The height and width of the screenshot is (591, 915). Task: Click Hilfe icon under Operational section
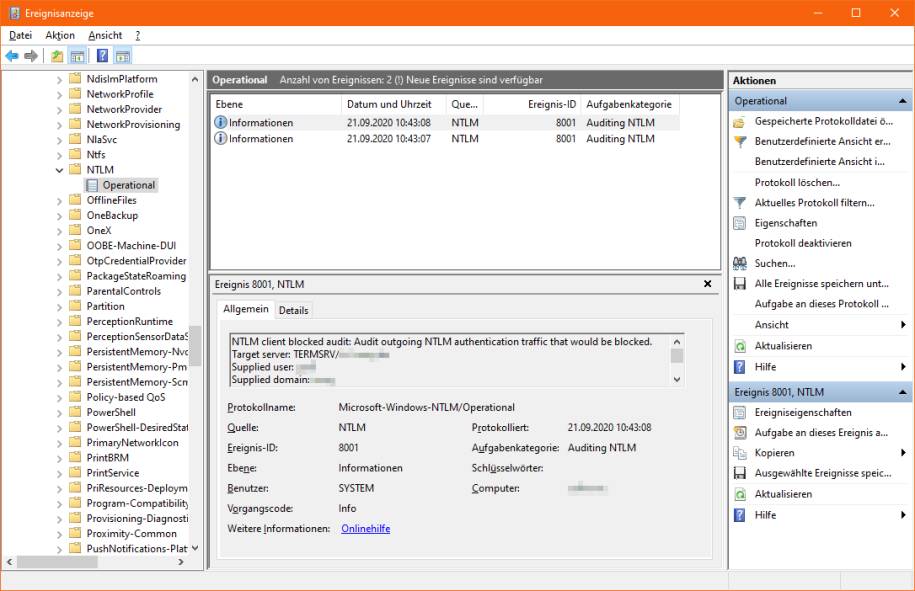739,367
